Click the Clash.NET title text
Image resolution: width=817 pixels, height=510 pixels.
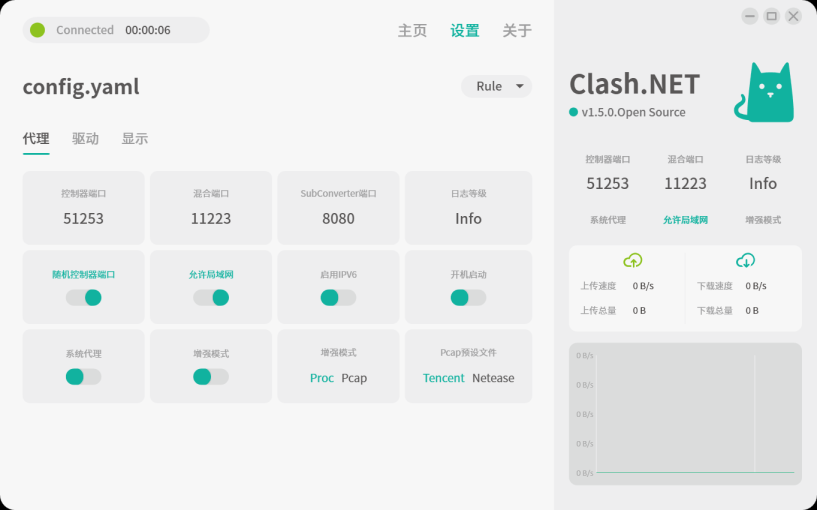[635, 84]
